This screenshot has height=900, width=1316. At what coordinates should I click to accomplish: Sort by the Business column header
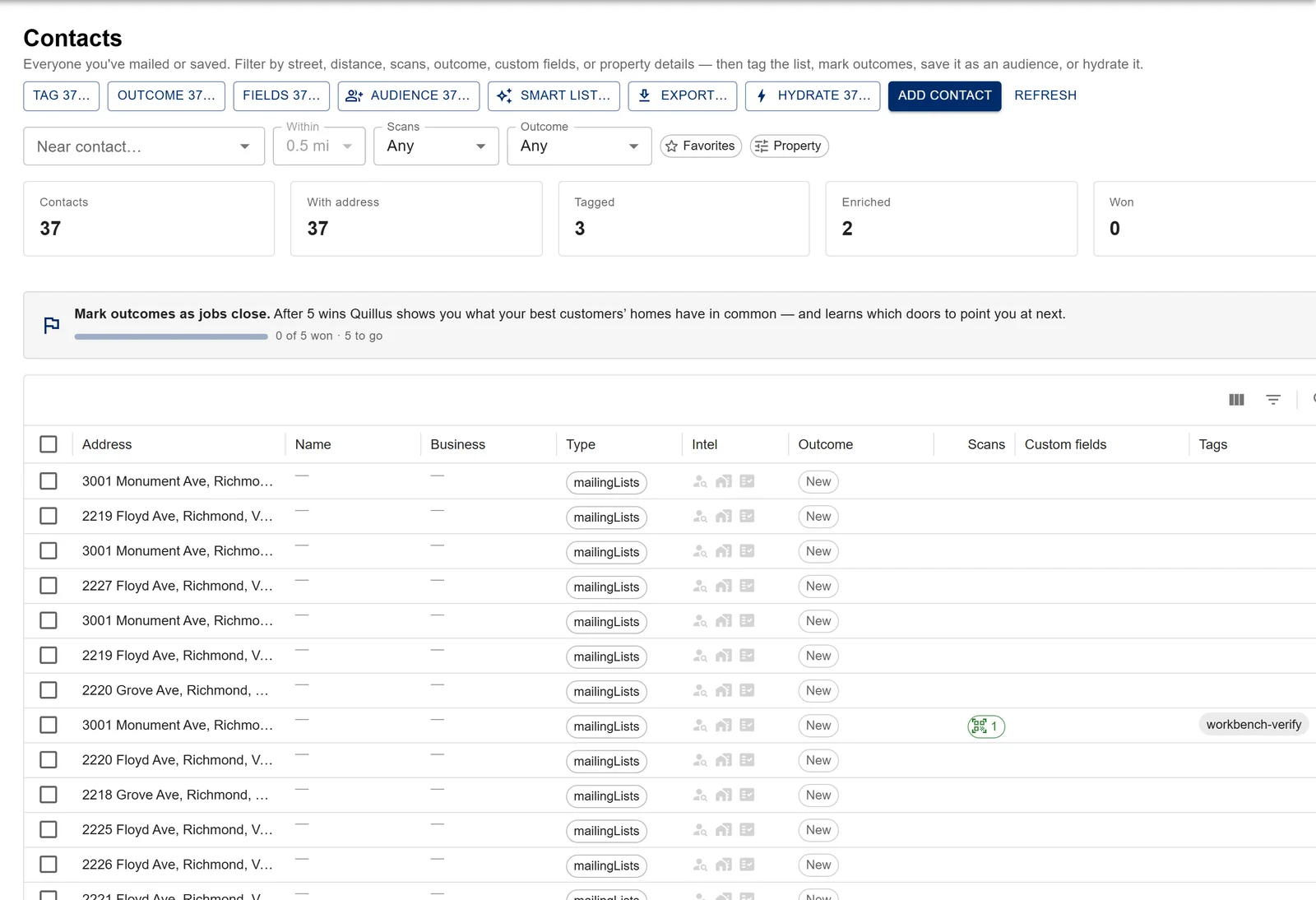[458, 444]
